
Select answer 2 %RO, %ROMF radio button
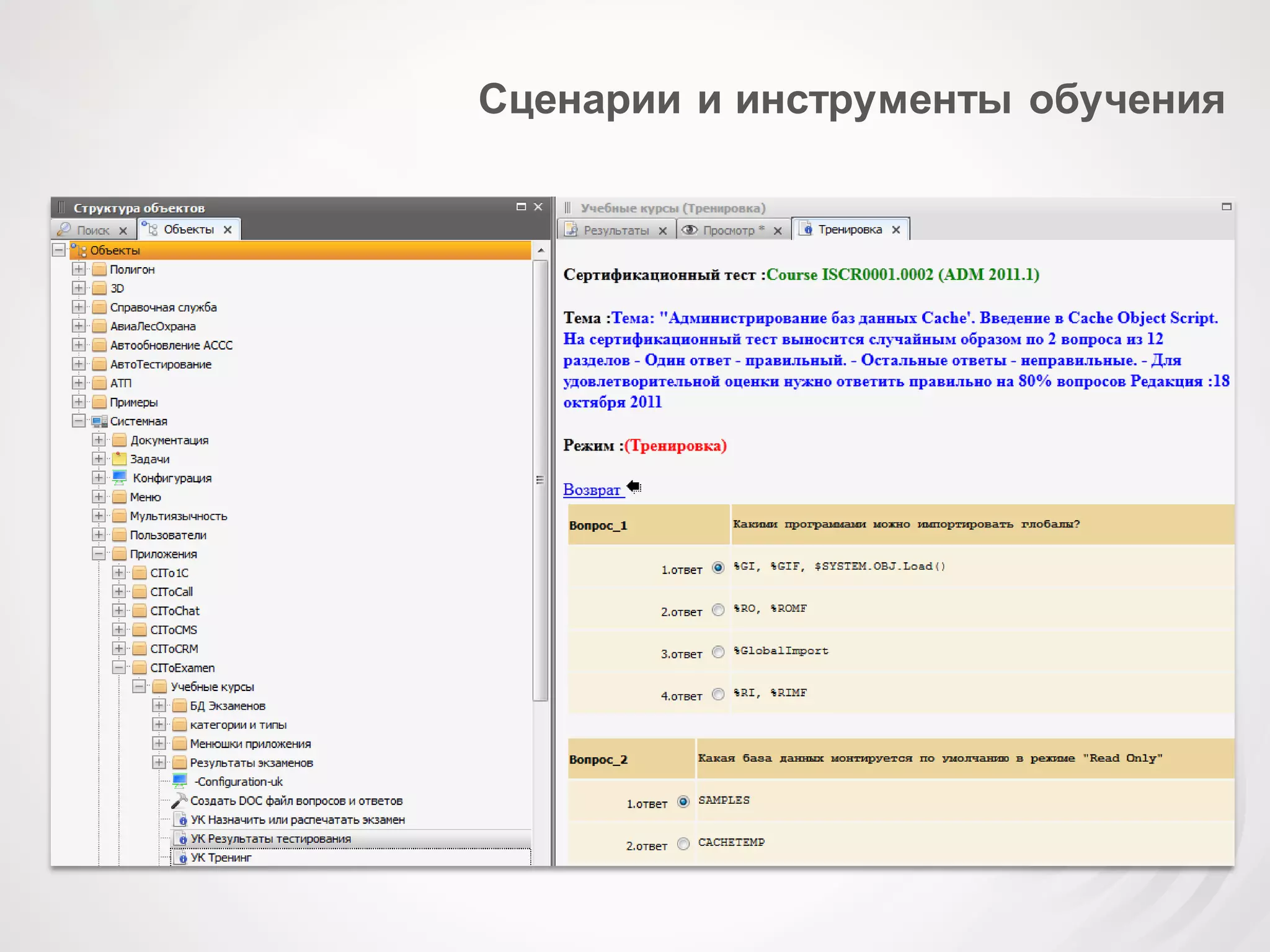[x=718, y=610]
